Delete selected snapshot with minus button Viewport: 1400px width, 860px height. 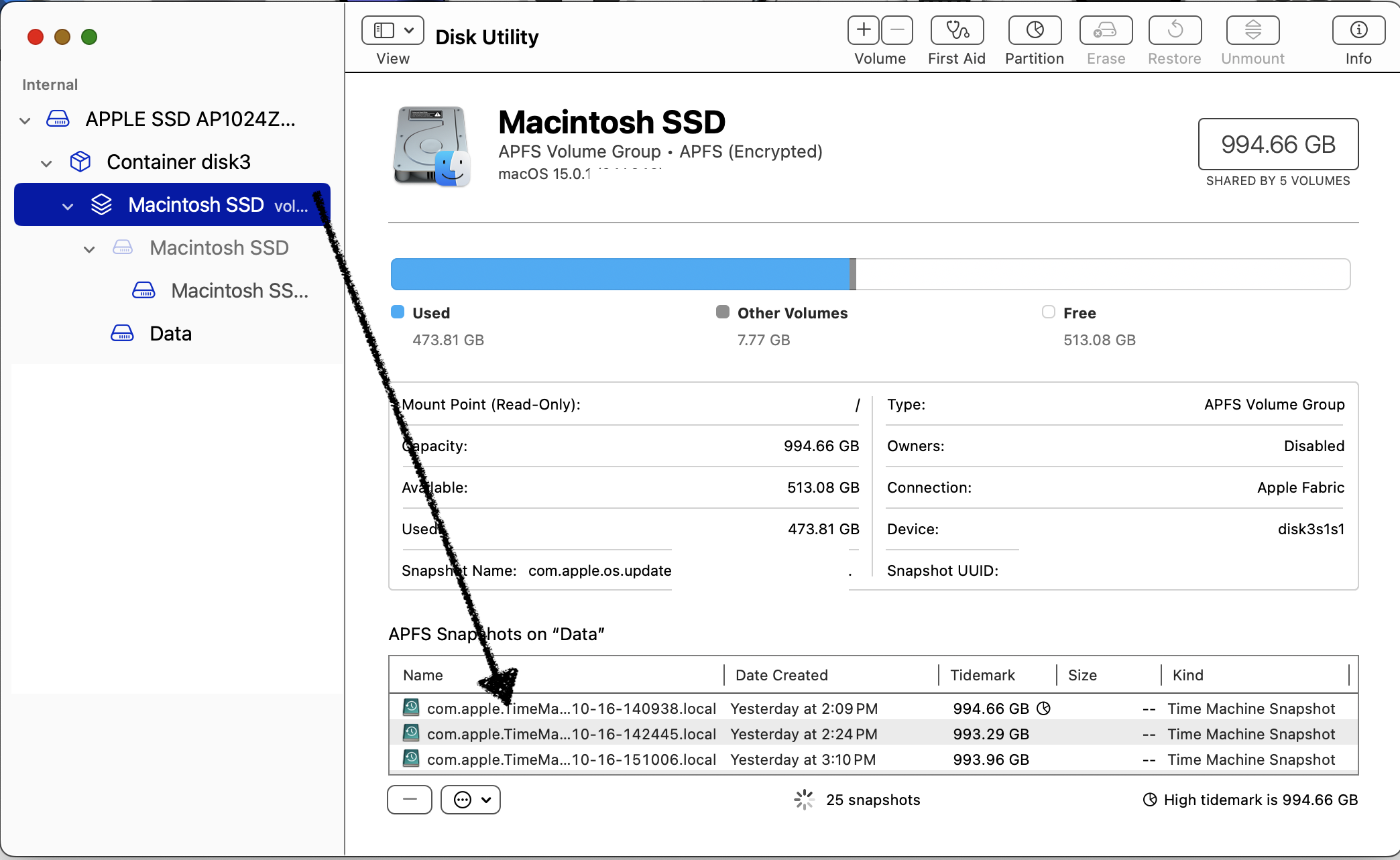point(410,800)
